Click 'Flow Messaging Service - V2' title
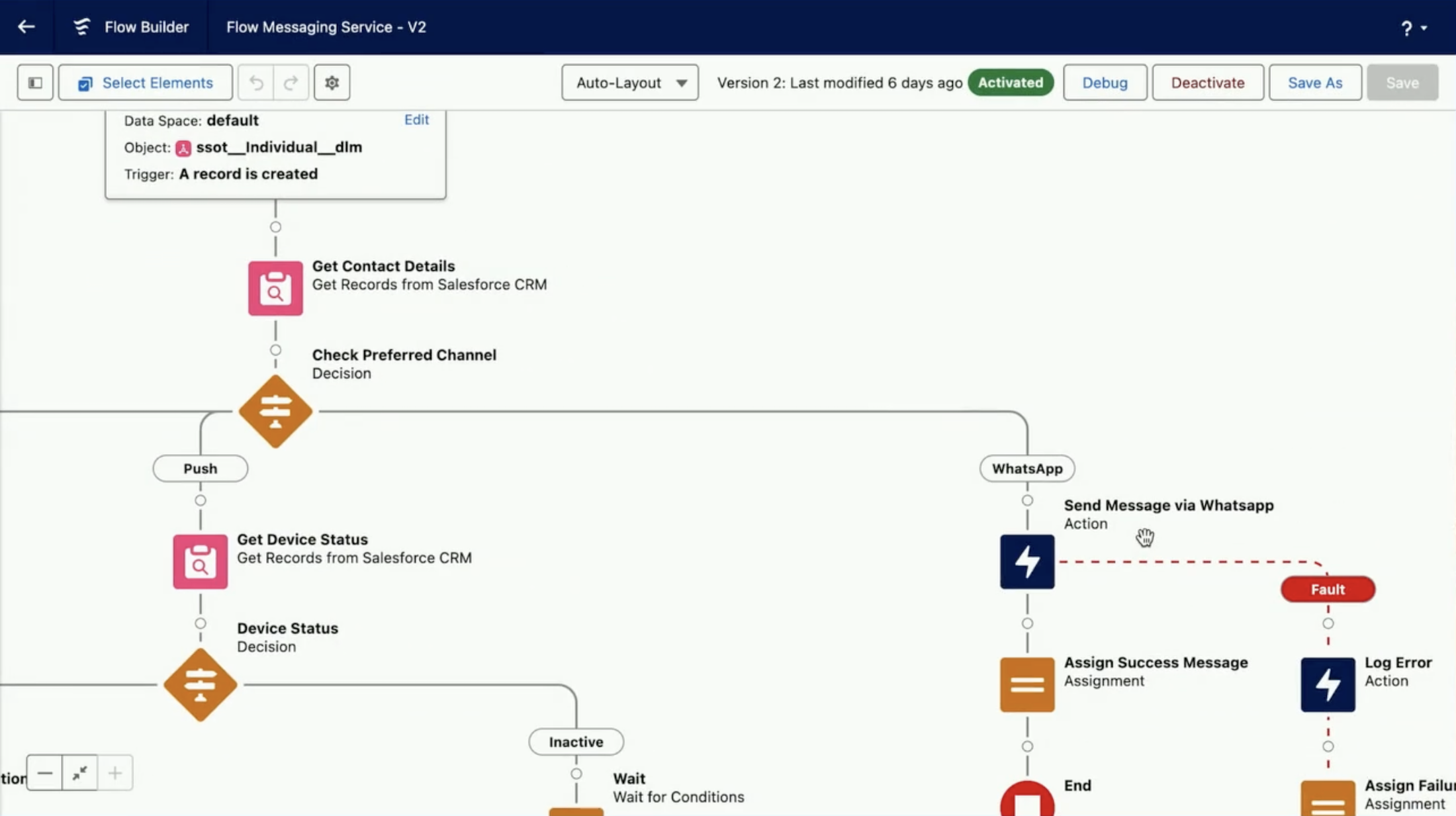The image size is (1456, 816). tap(326, 27)
